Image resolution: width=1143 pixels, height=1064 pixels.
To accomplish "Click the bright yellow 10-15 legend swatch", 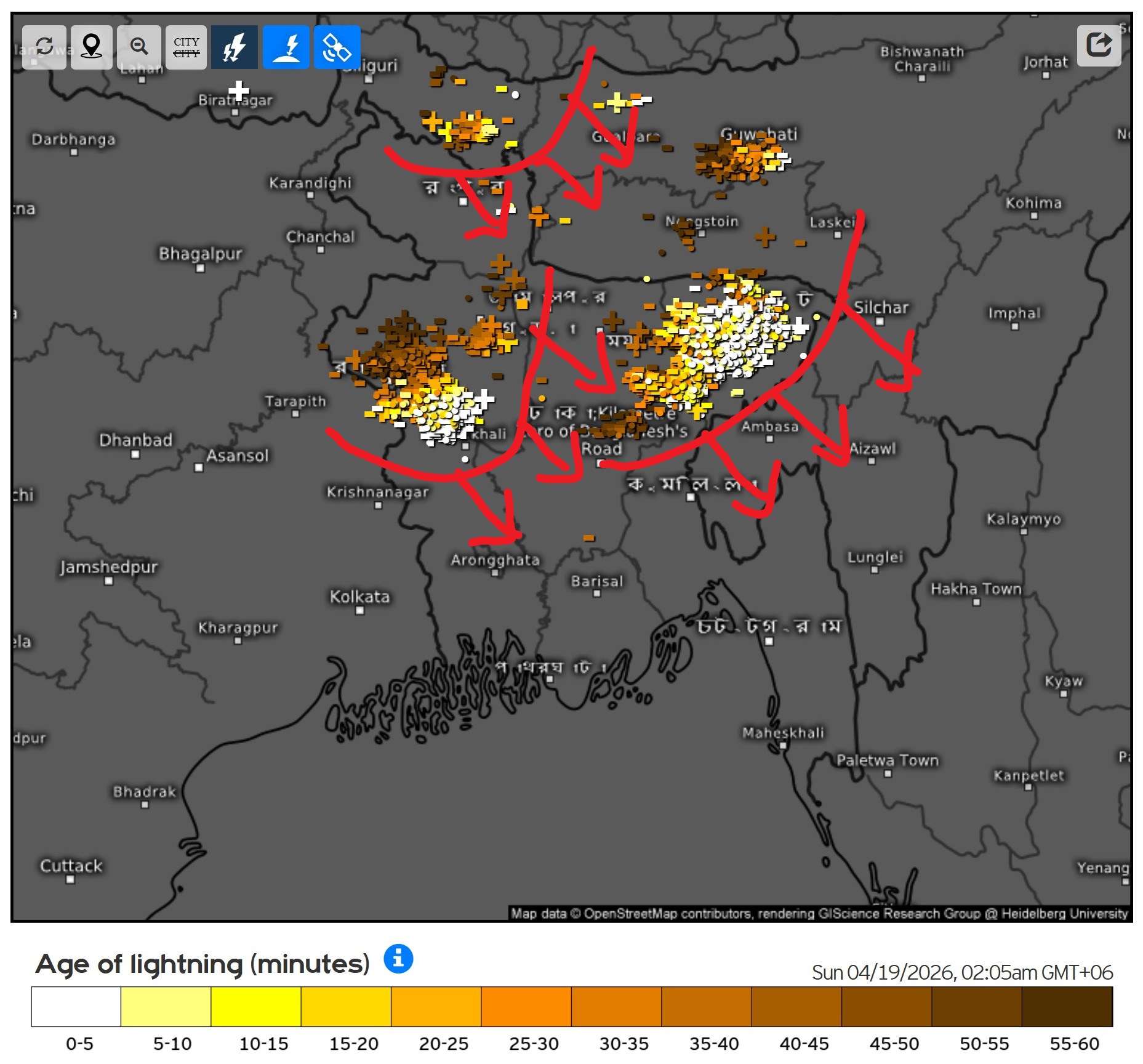I will (x=255, y=1006).
